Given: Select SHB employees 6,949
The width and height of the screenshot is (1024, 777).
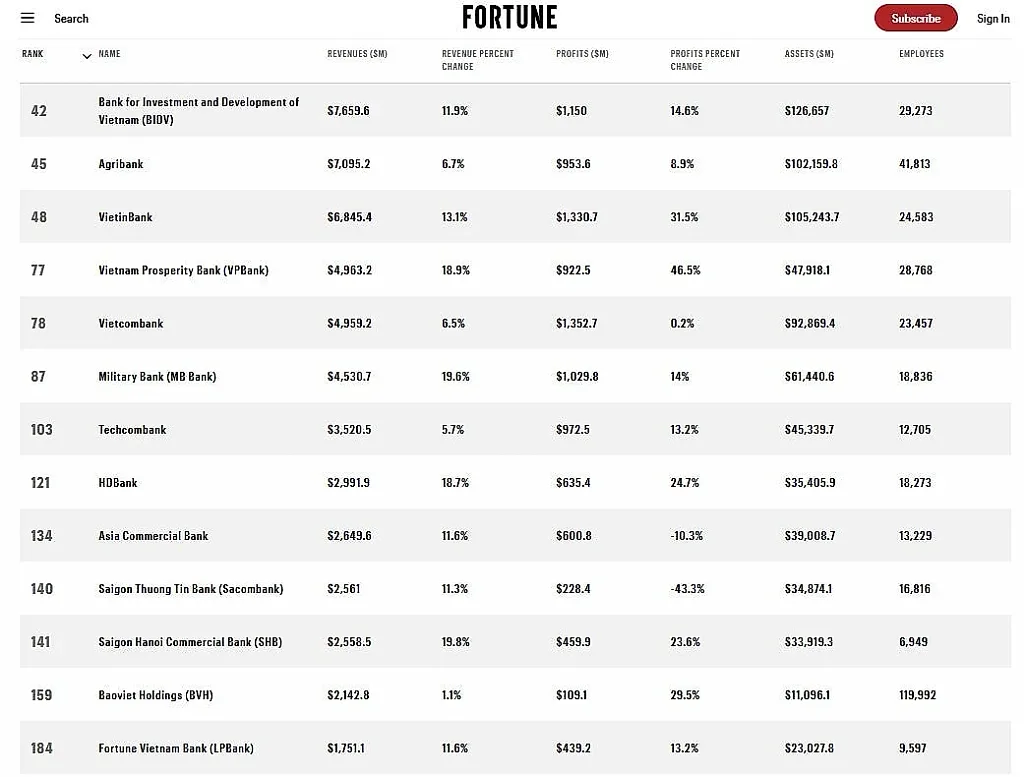Looking at the screenshot, I should [913, 642].
